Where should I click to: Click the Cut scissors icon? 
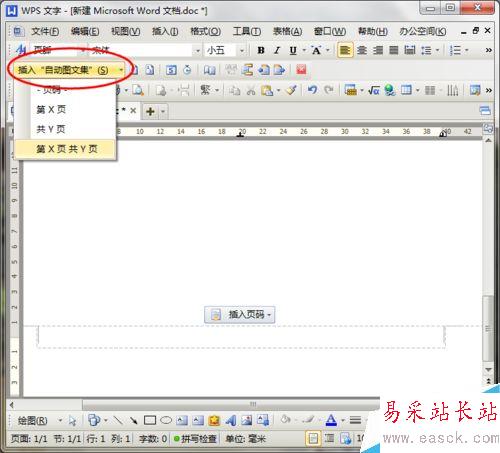251,90
